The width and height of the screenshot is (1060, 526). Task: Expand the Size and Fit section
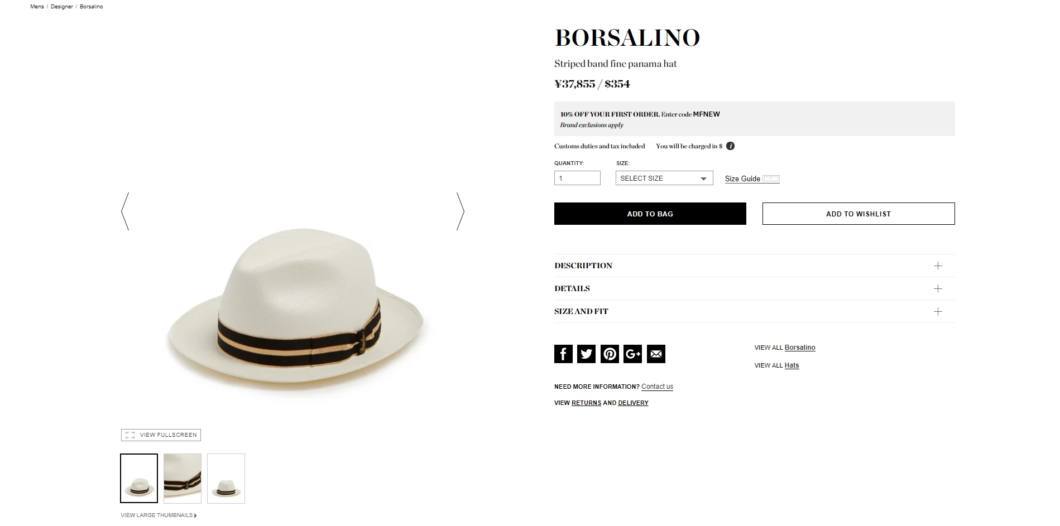pos(754,312)
